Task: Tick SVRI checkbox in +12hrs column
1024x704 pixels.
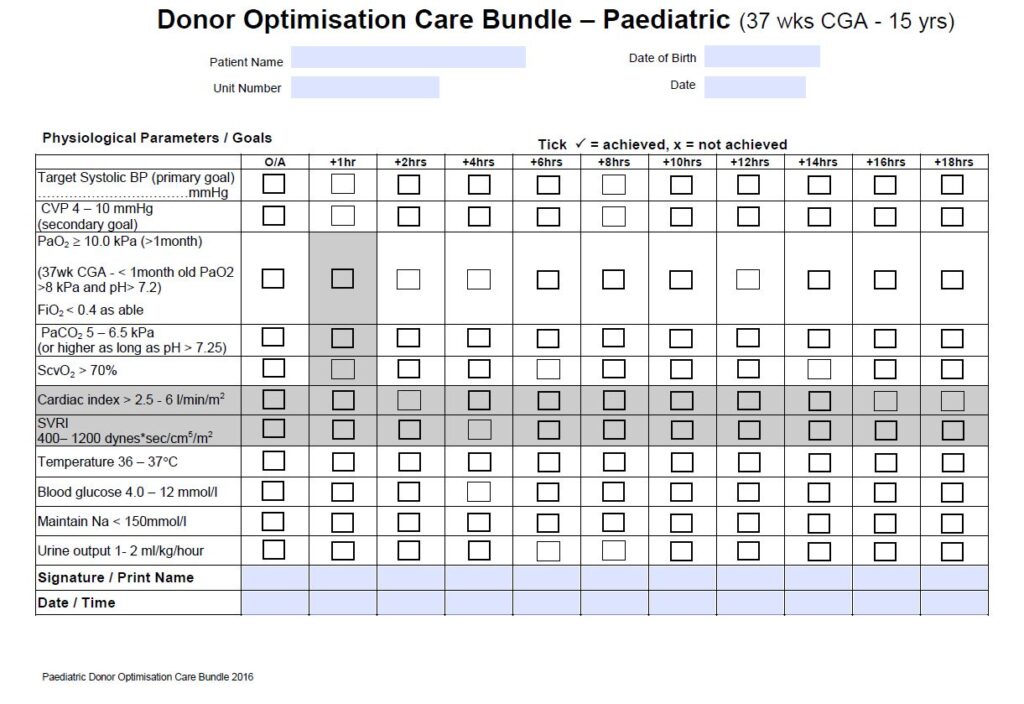Action: (748, 430)
